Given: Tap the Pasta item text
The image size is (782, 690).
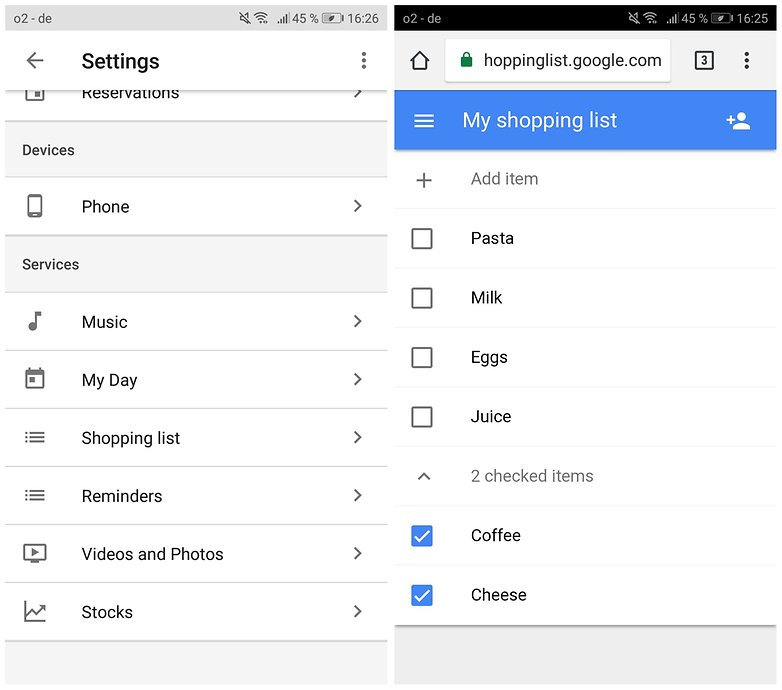Looking at the screenshot, I should pos(492,238).
